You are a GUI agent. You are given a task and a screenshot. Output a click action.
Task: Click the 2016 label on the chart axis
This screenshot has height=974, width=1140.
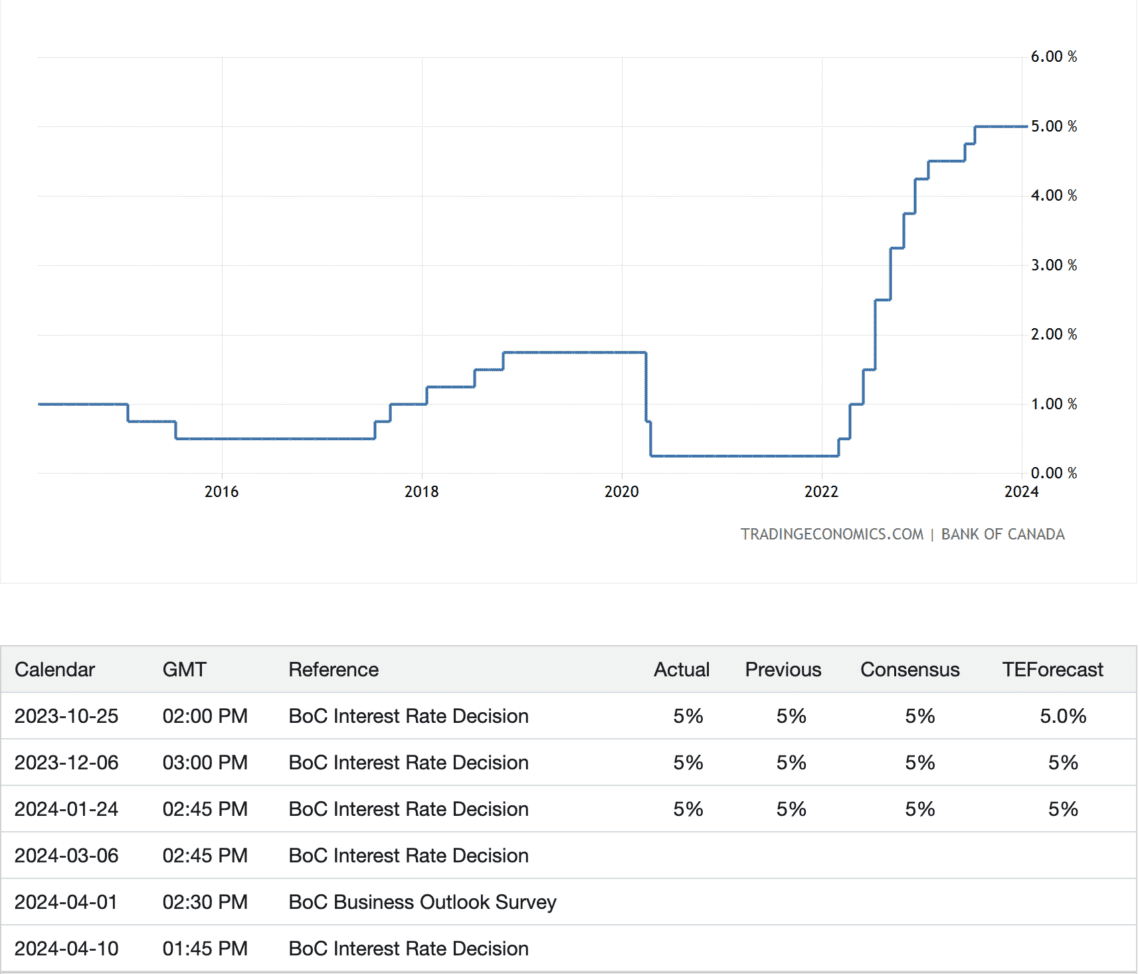click(x=221, y=491)
